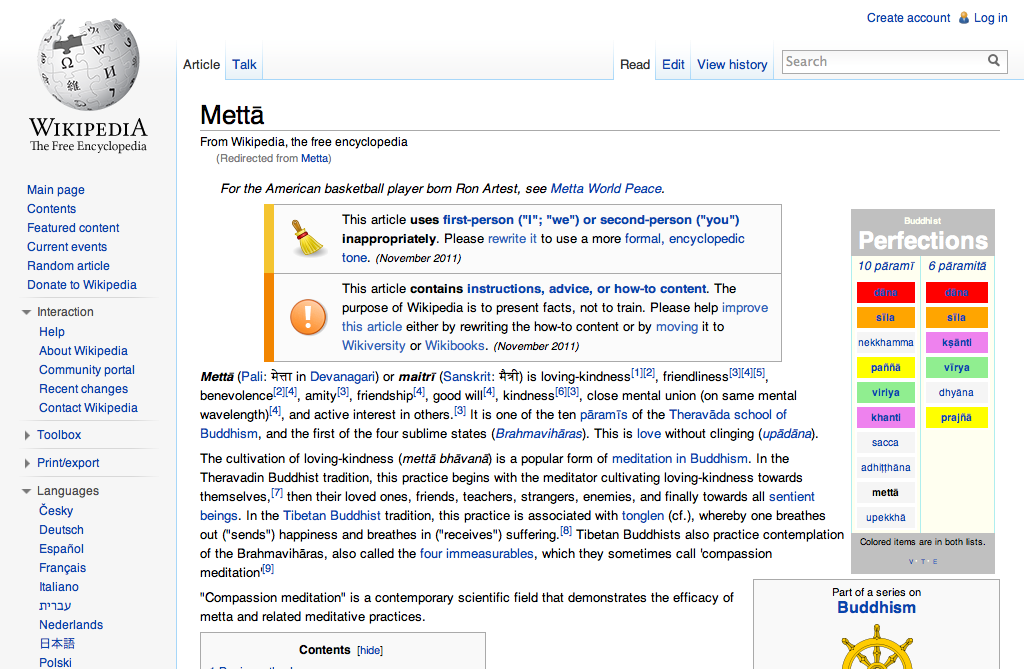The height and width of the screenshot is (669, 1024).
Task: Collapse the Interaction sidebar section
Action: click(26, 312)
